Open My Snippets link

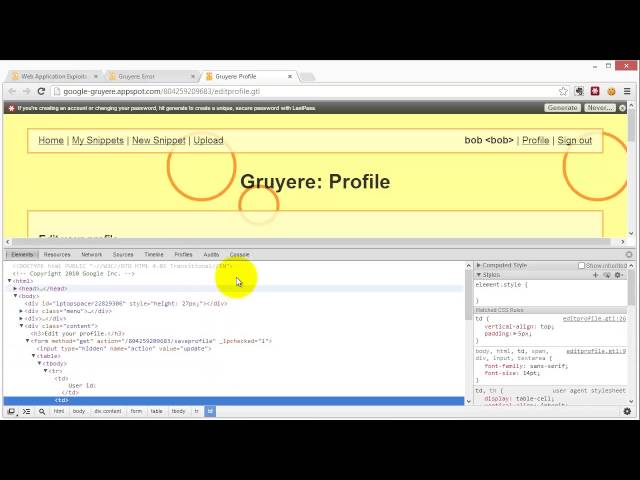(98, 140)
